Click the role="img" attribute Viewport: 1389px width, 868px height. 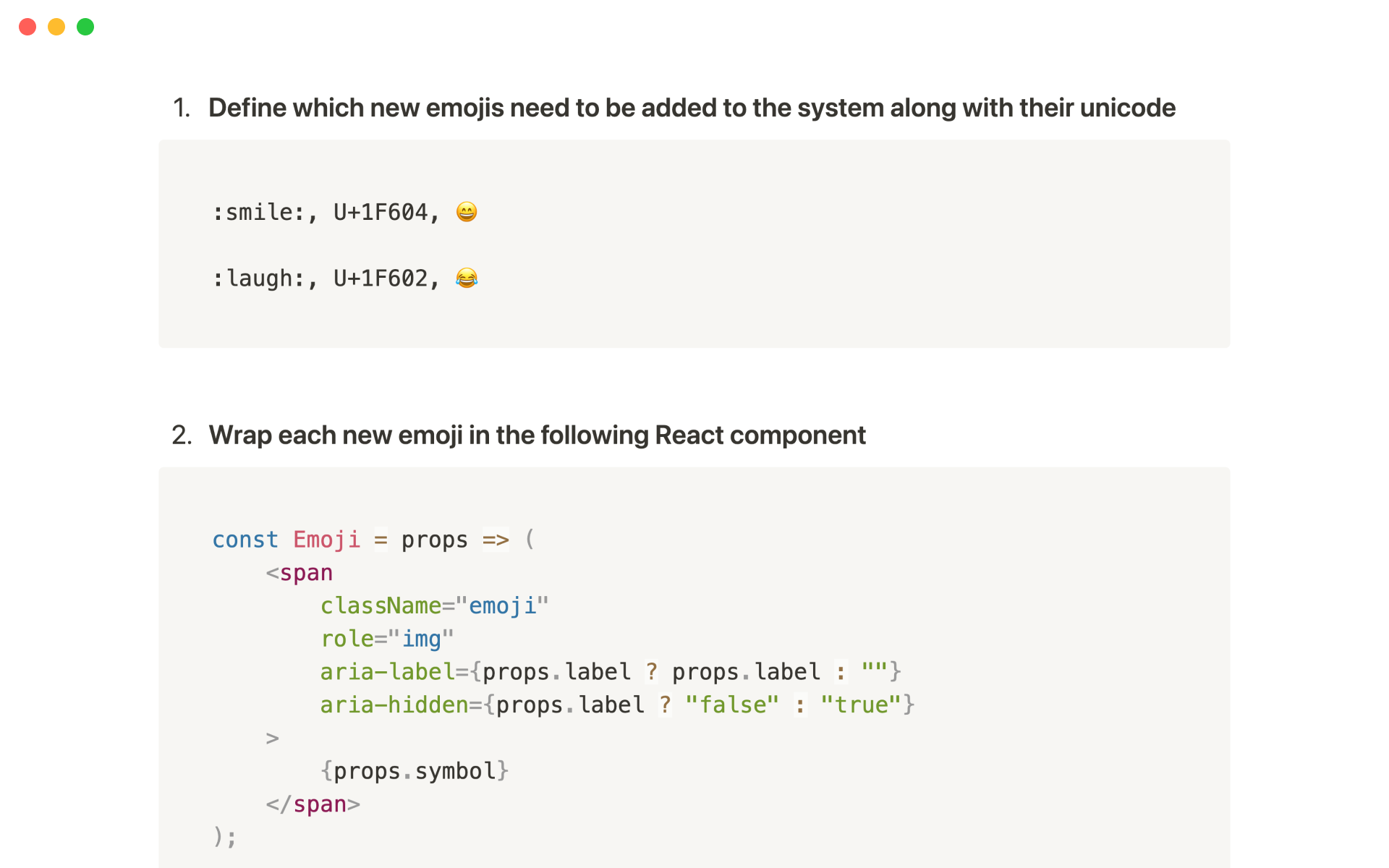tap(386, 639)
